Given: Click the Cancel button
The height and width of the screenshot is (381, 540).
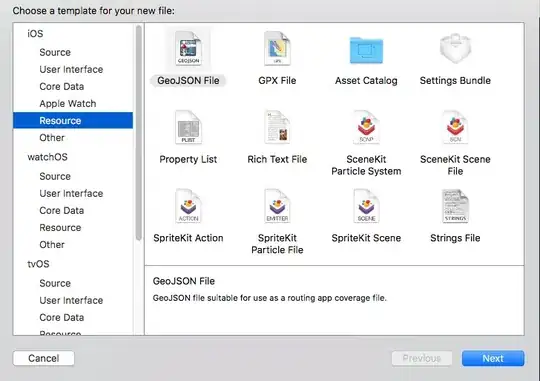Looking at the screenshot, I should 43,358.
